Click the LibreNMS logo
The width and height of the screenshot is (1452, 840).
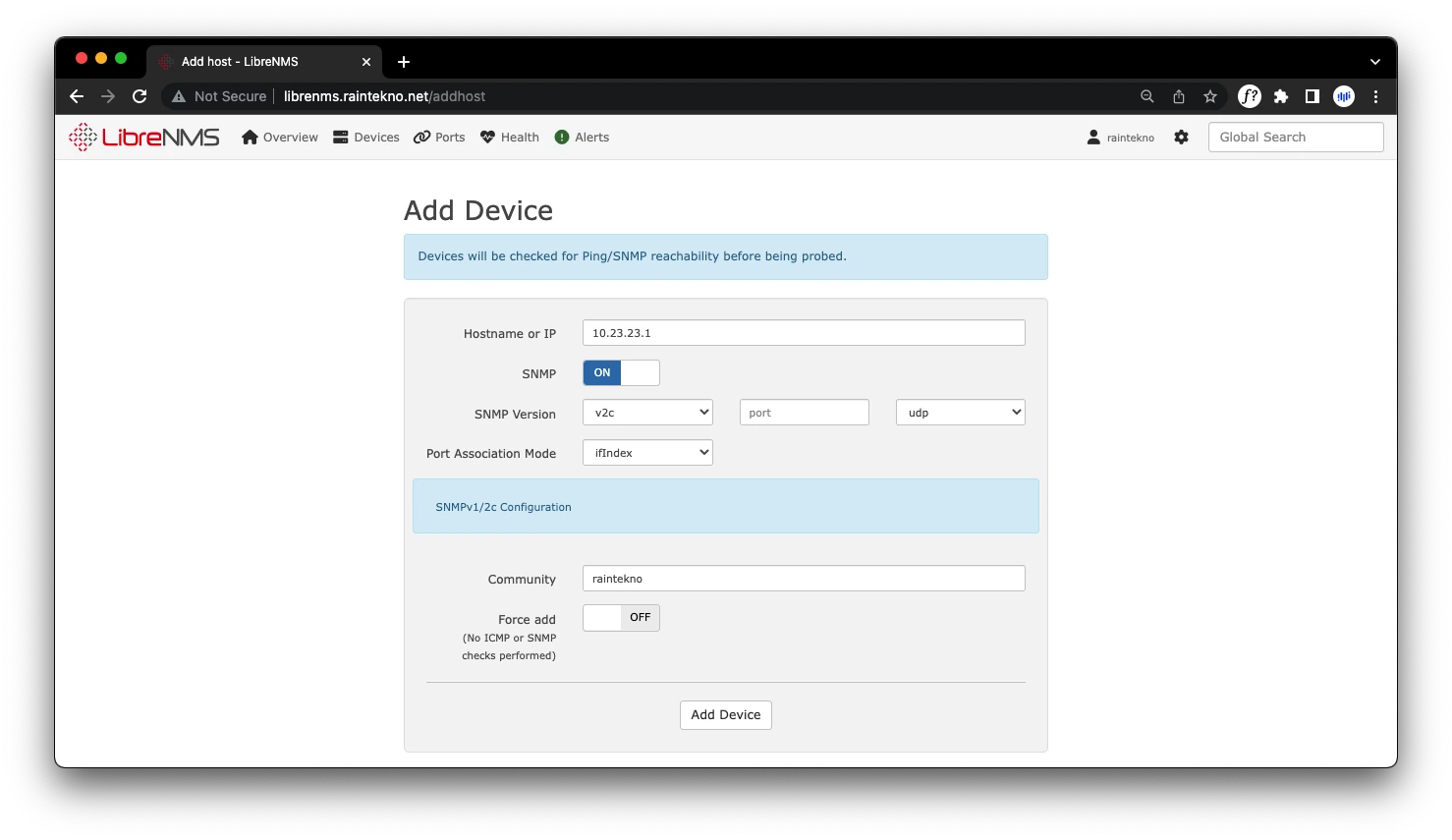pos(144,138)
